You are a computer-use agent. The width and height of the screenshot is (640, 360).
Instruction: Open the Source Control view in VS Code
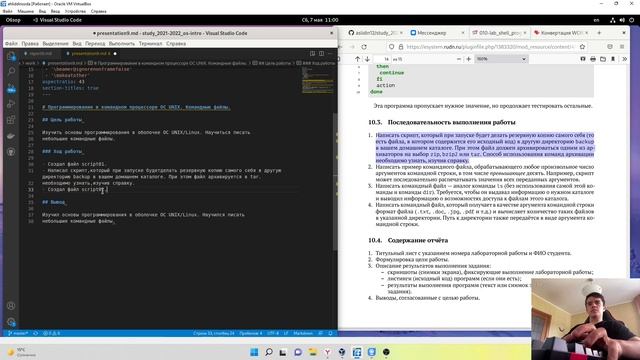(x=11, y=89)
